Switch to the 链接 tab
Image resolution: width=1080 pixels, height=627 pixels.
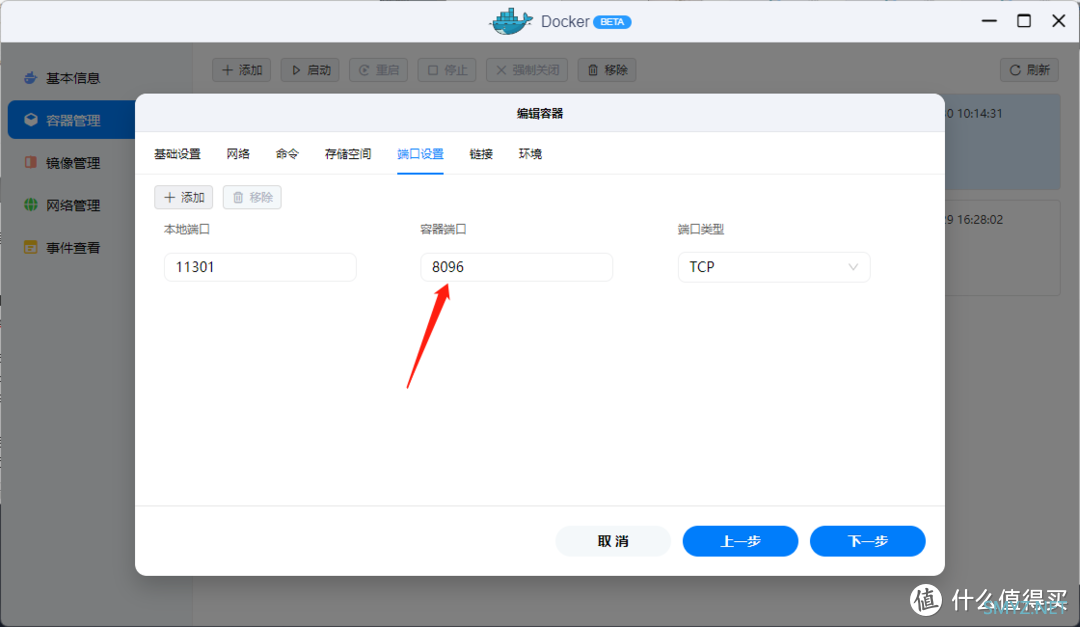point(481,154)
